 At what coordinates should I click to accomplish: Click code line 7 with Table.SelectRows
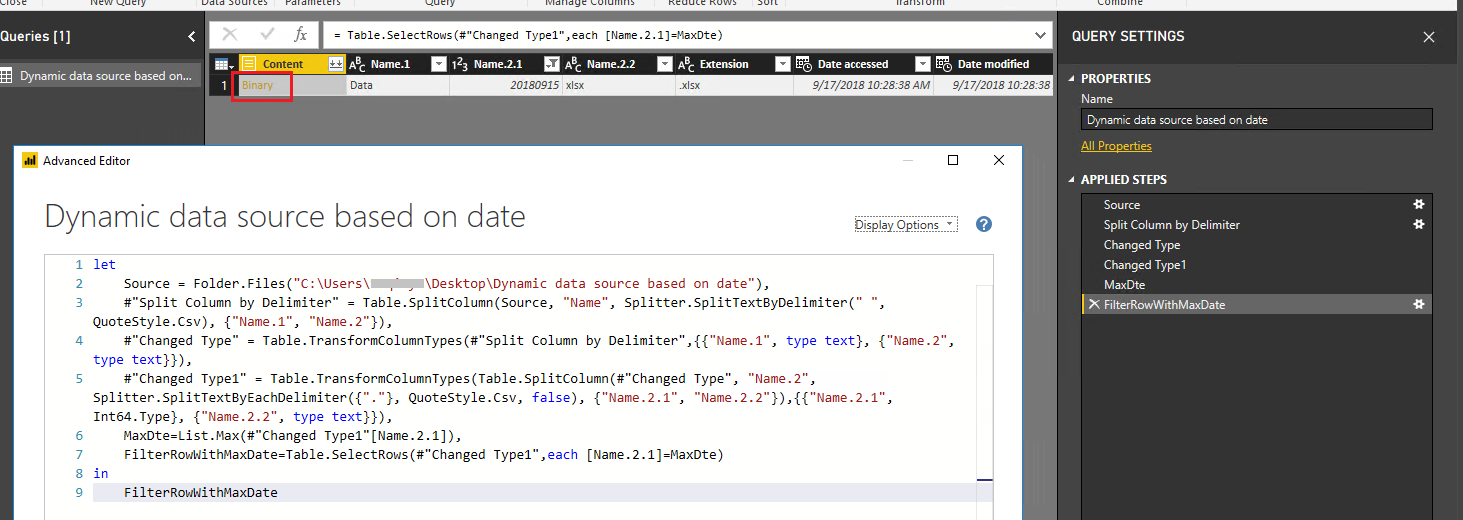point(423,455)
